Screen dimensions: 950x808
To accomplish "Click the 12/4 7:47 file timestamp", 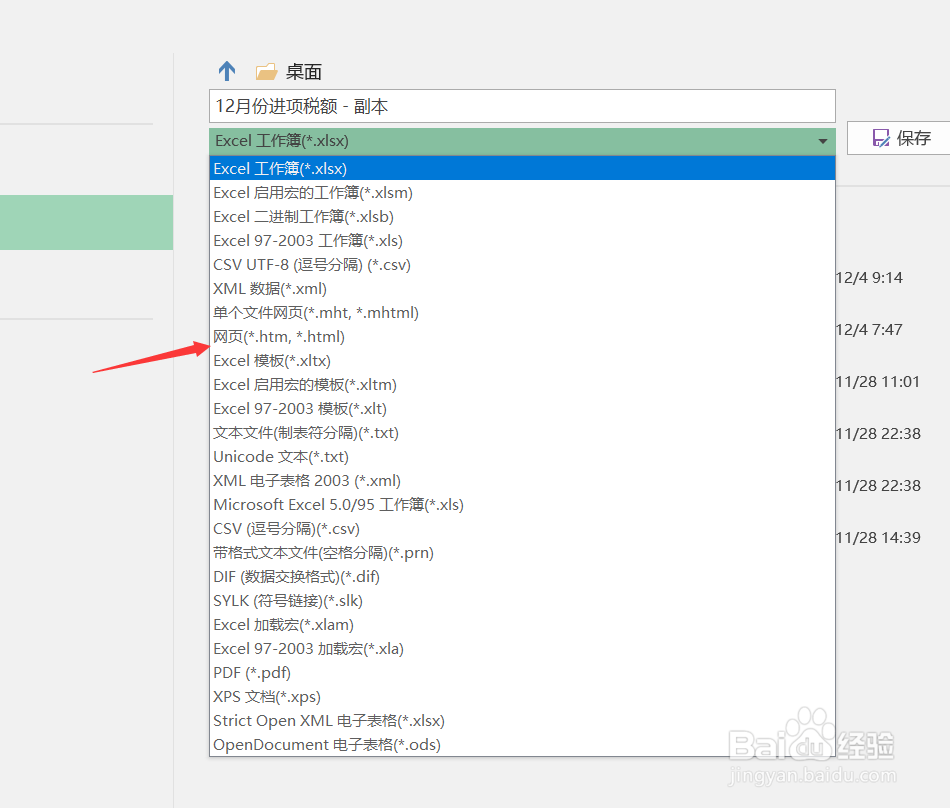I will tap(869, 329).
